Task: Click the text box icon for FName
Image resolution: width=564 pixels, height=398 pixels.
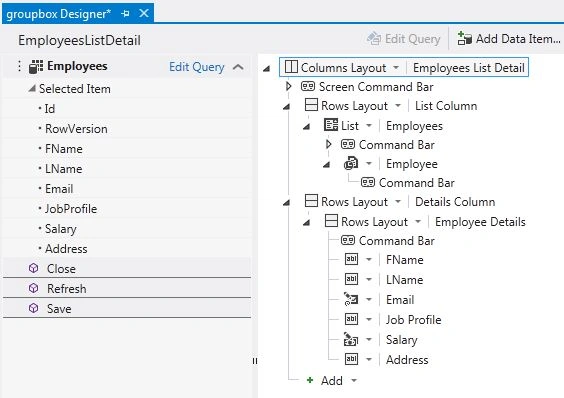Action: point(351,259)
